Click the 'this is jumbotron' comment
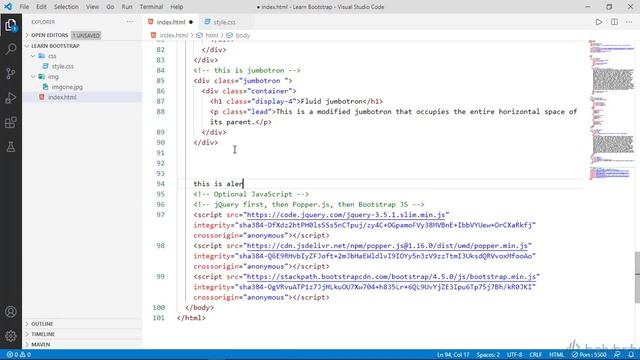This screenshot has width=640, height=360. (247, 70)
